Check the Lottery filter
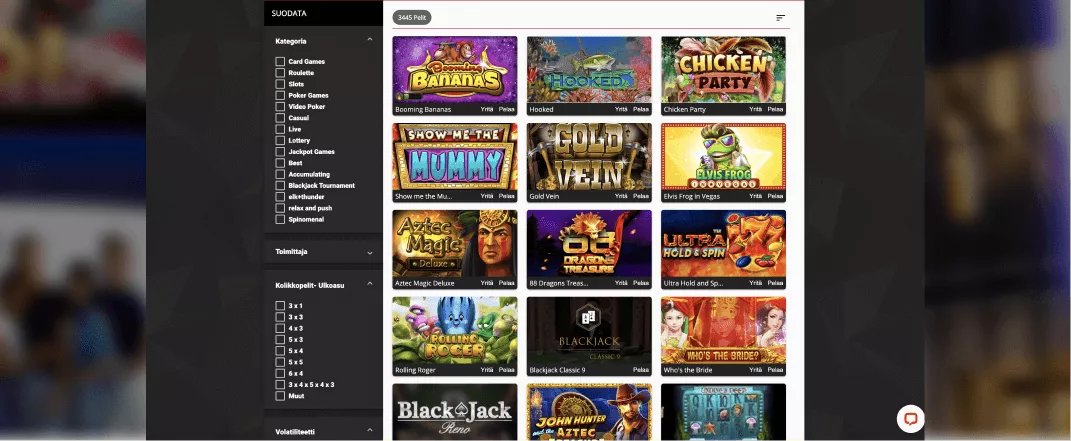This screenshot has height=441, width=1071. [280, 141]
